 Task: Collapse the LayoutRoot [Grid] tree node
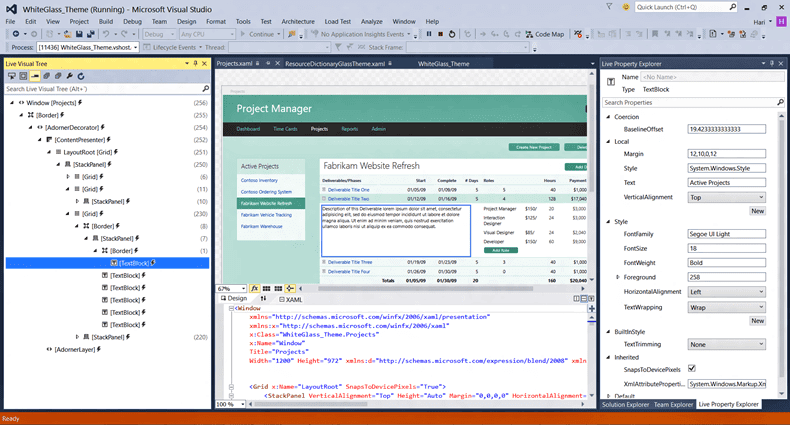tap(49, 152)
